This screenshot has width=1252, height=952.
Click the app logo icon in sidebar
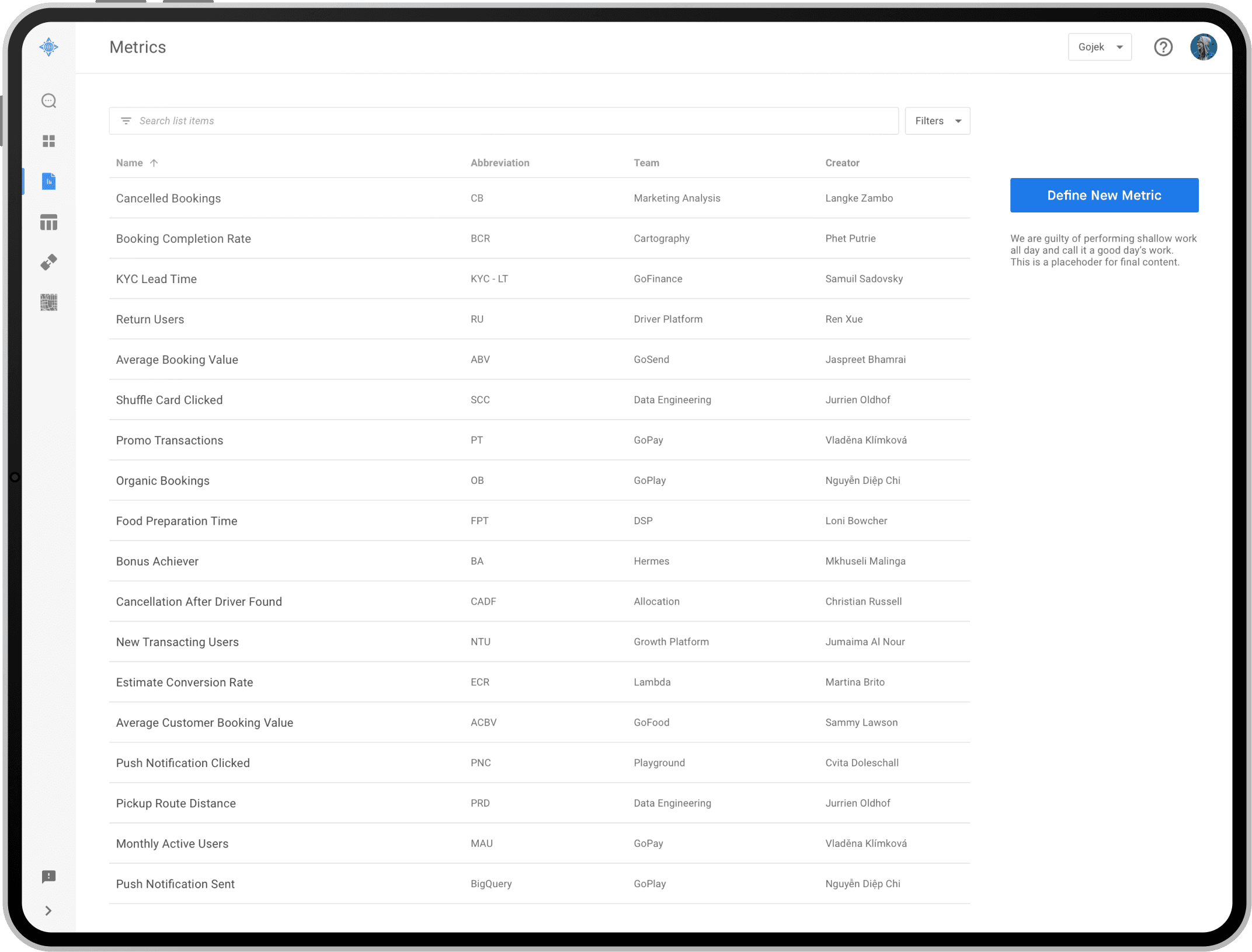click(49, 47)
